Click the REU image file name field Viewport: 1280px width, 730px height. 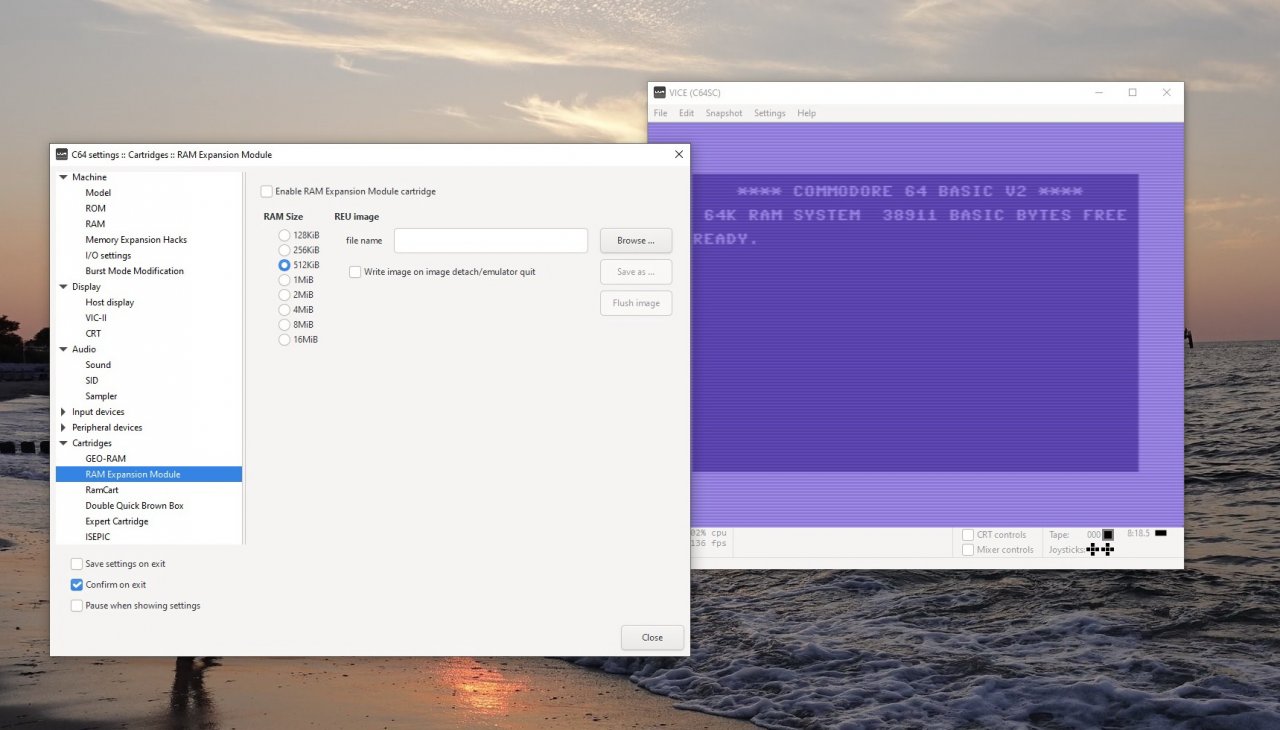click(491, 241)
